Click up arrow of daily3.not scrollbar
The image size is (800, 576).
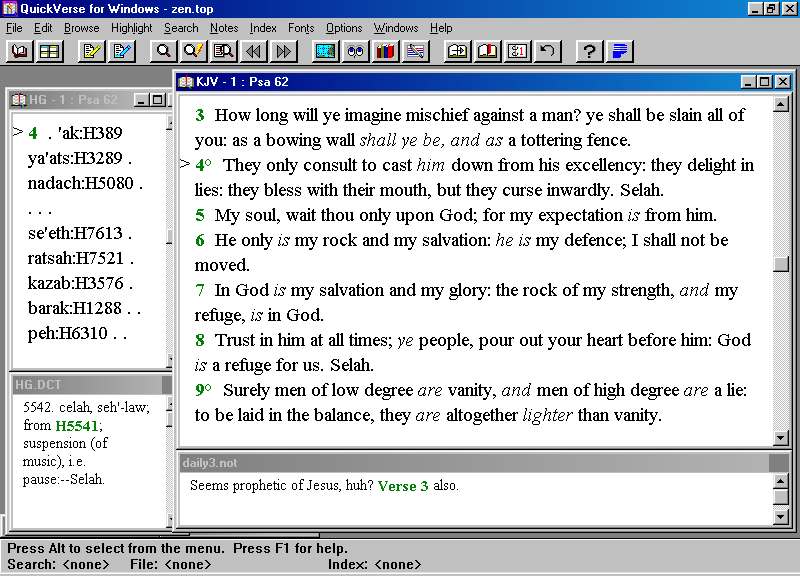[x=781, y=481]
